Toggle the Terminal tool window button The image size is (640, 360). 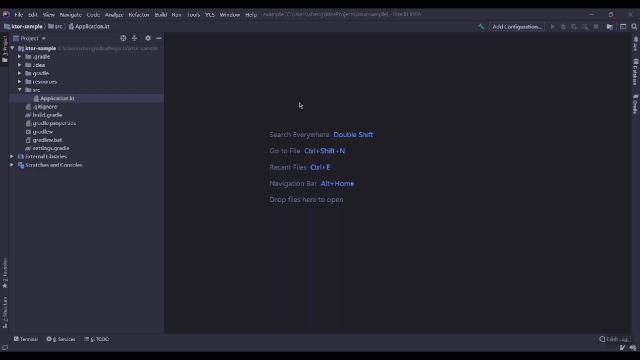pyautogui.click(x=26, y=339)
